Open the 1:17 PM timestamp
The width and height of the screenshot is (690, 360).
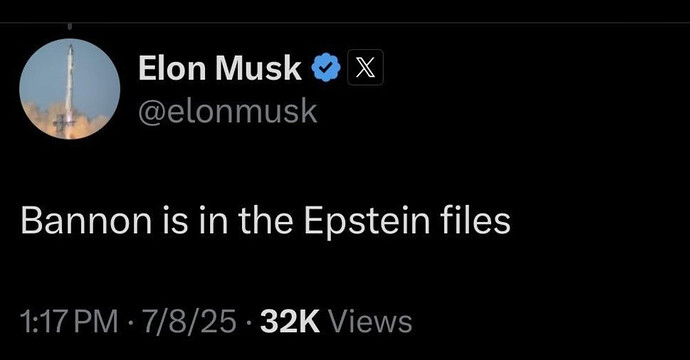69,322
